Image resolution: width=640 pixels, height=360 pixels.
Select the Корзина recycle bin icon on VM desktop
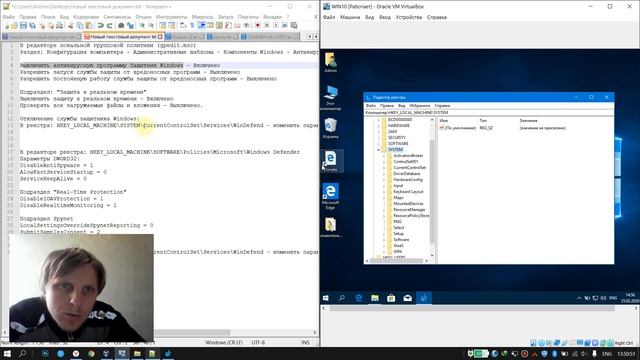331,128
